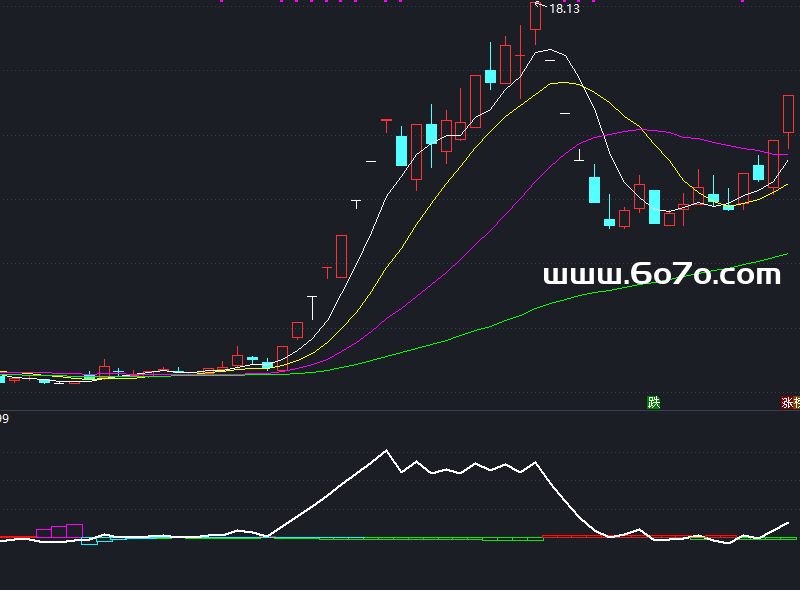This screenshot has width=800, height=590.
Task: Select the tall red candle on the breakout rise
Action: coord(341,256)
